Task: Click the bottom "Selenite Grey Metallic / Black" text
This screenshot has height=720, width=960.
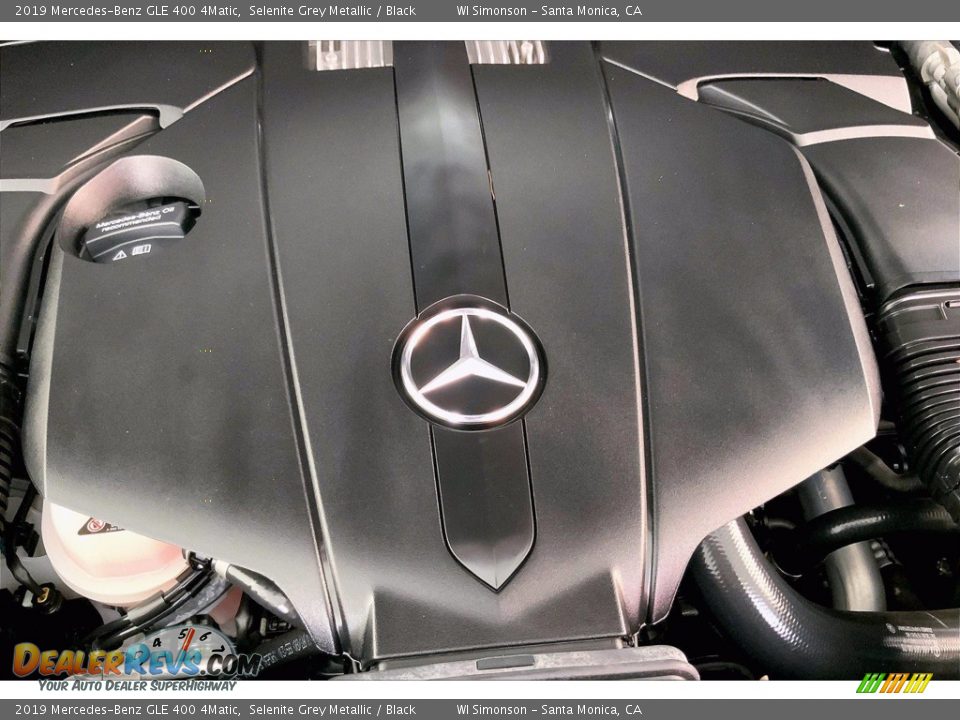Action: pyautogui.click(x=332, y=710)
